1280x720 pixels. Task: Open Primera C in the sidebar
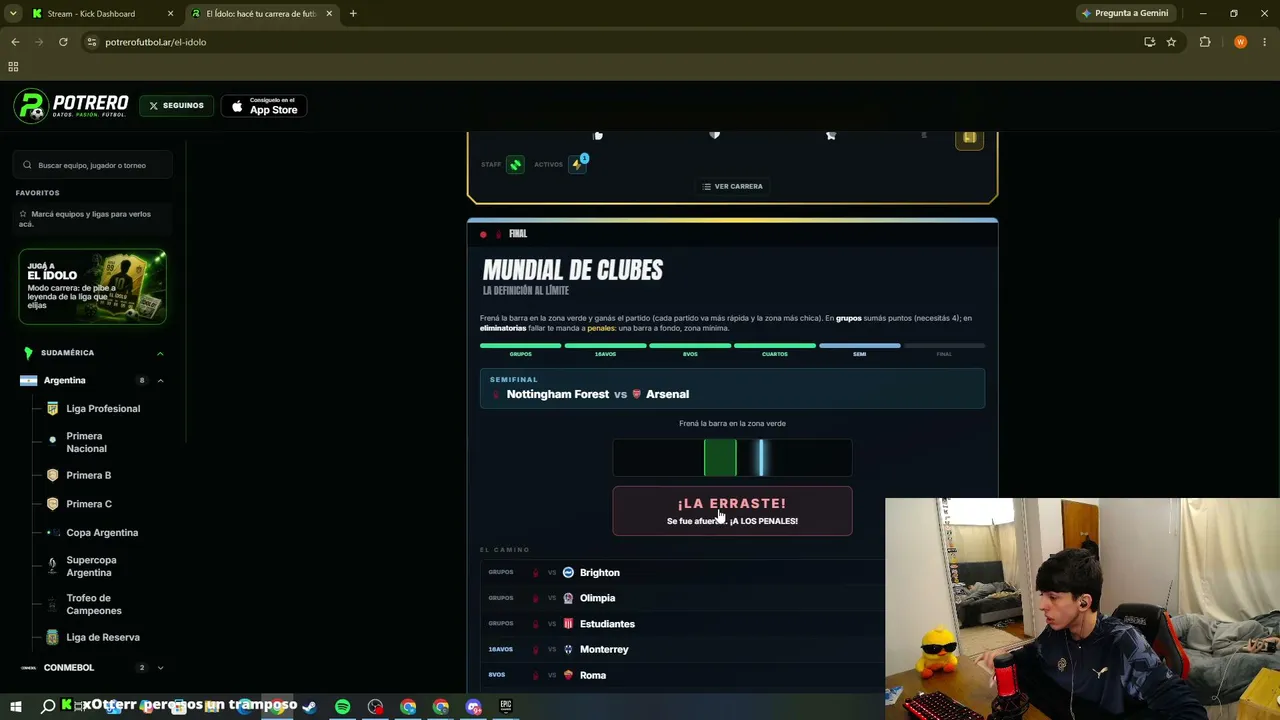coord(89,504)
